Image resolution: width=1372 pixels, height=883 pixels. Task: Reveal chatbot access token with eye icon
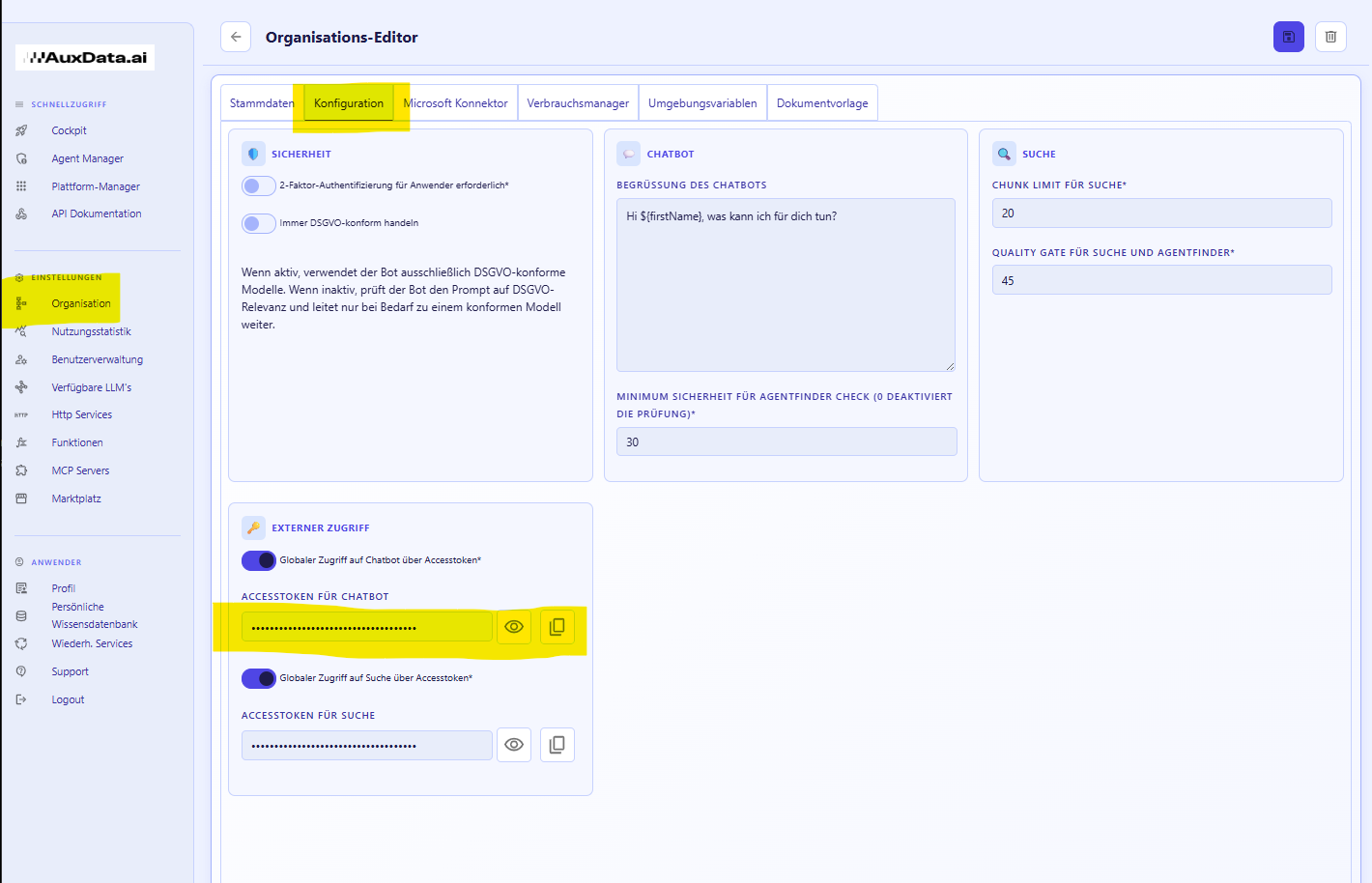[x=514, y=627]
